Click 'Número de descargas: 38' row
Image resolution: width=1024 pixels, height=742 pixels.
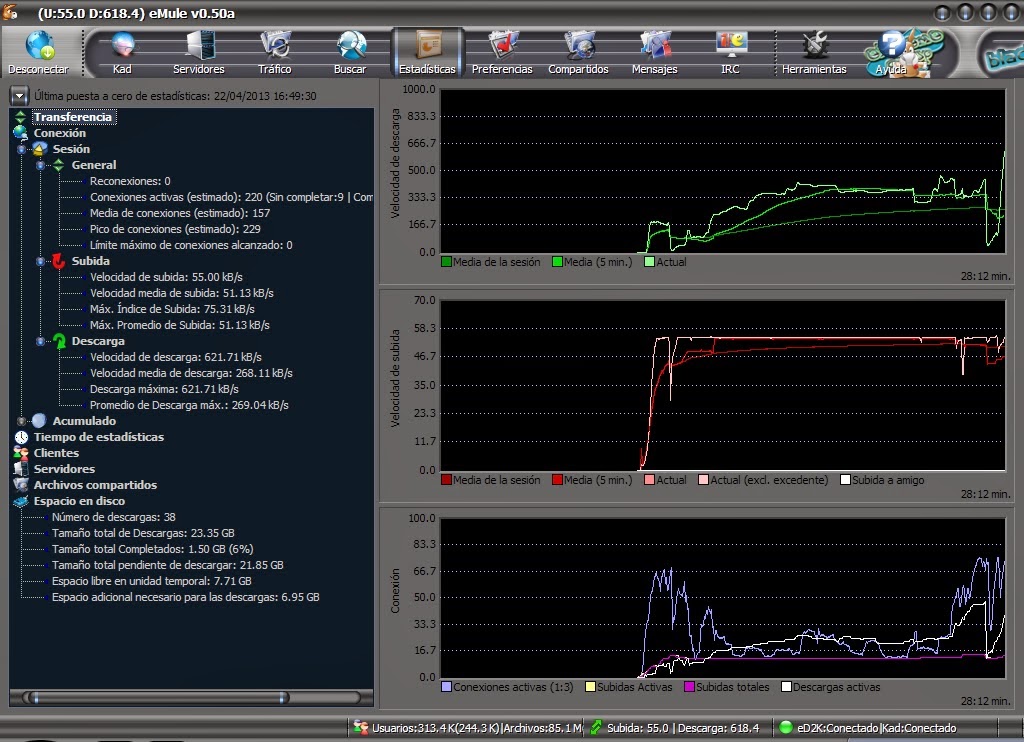click(x=114, y=517)
